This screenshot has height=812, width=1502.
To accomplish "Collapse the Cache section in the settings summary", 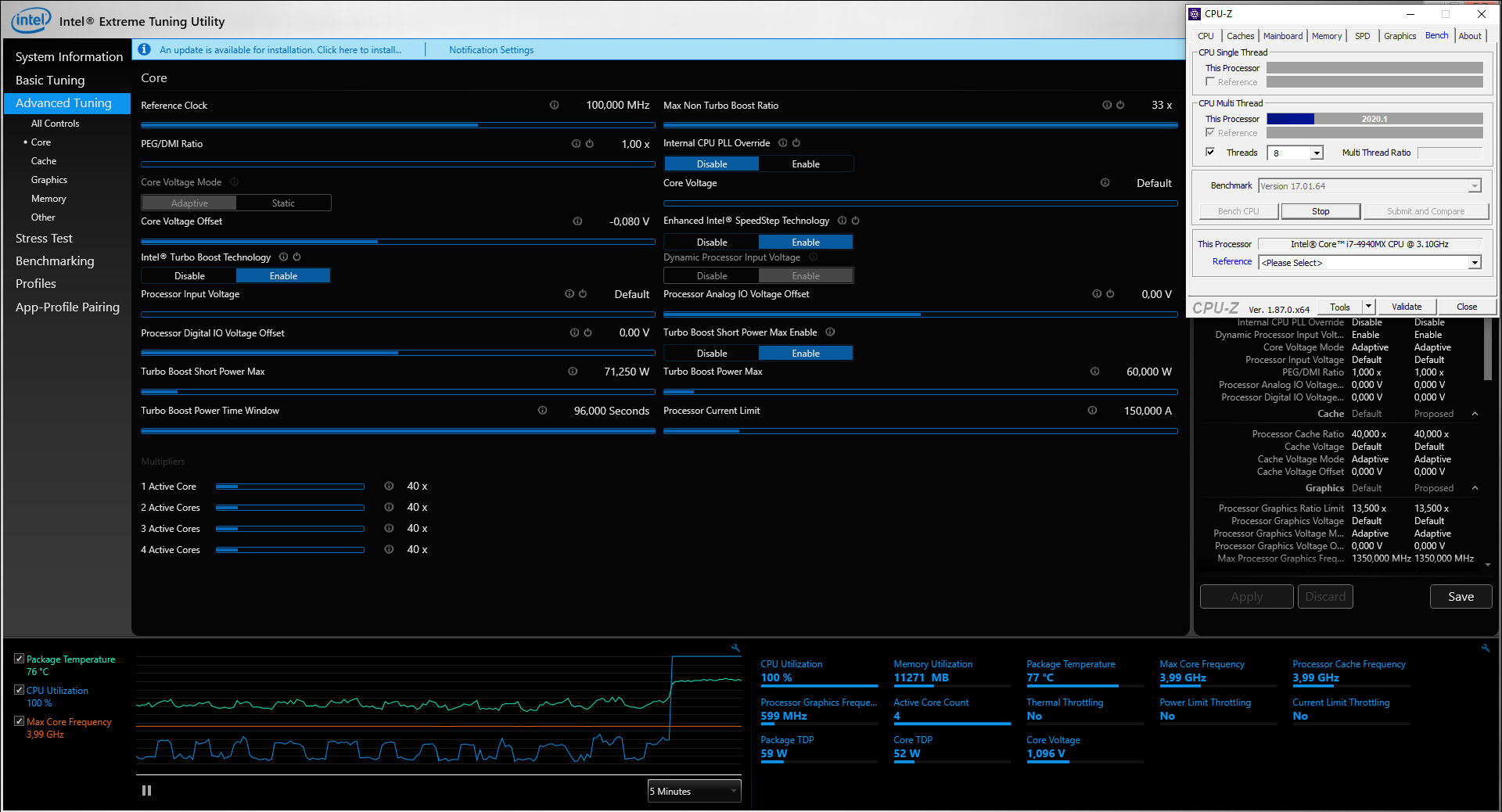I will pyautogui.click(x=1475, y=414).
